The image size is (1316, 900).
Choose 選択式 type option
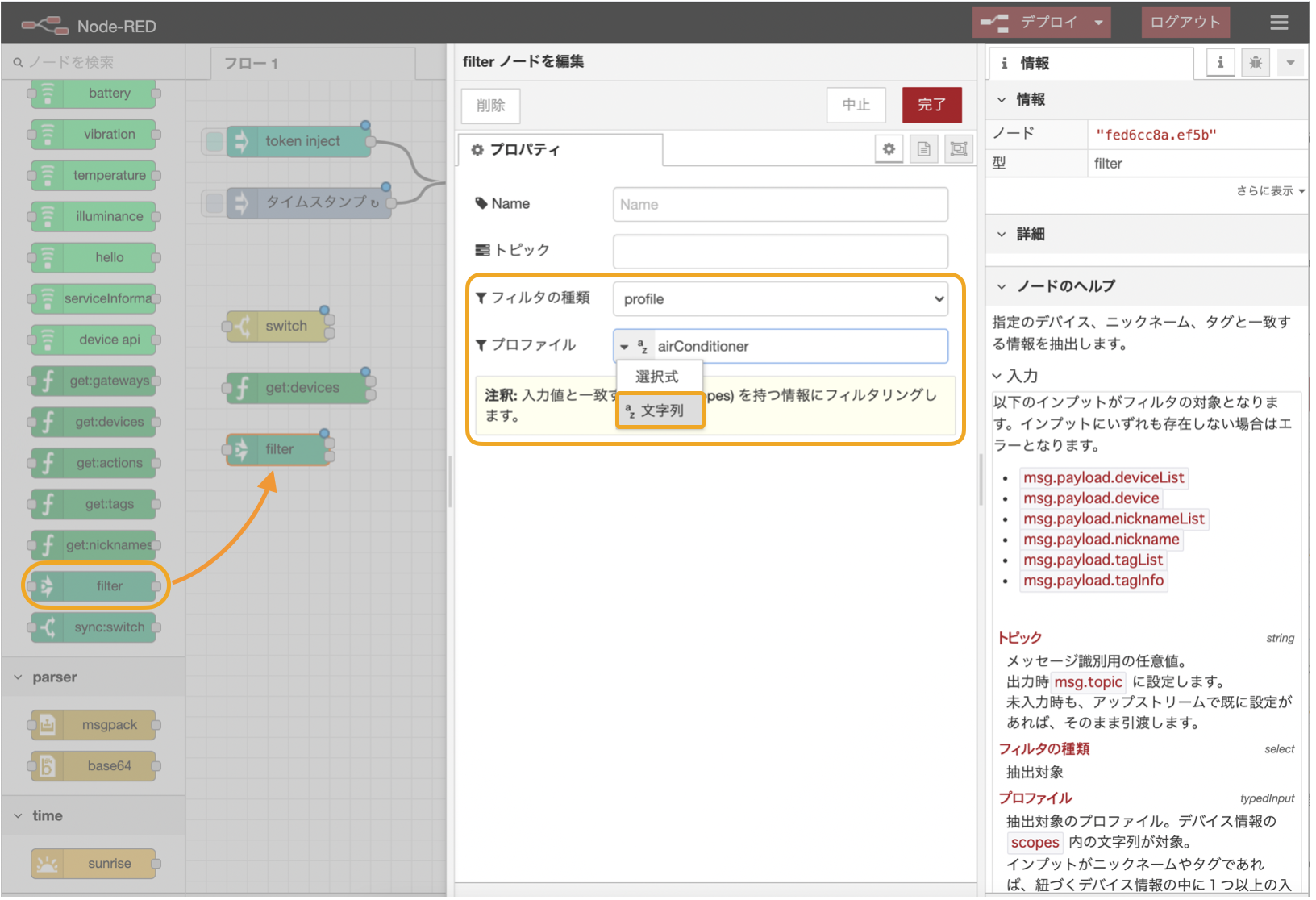[660, 377]
